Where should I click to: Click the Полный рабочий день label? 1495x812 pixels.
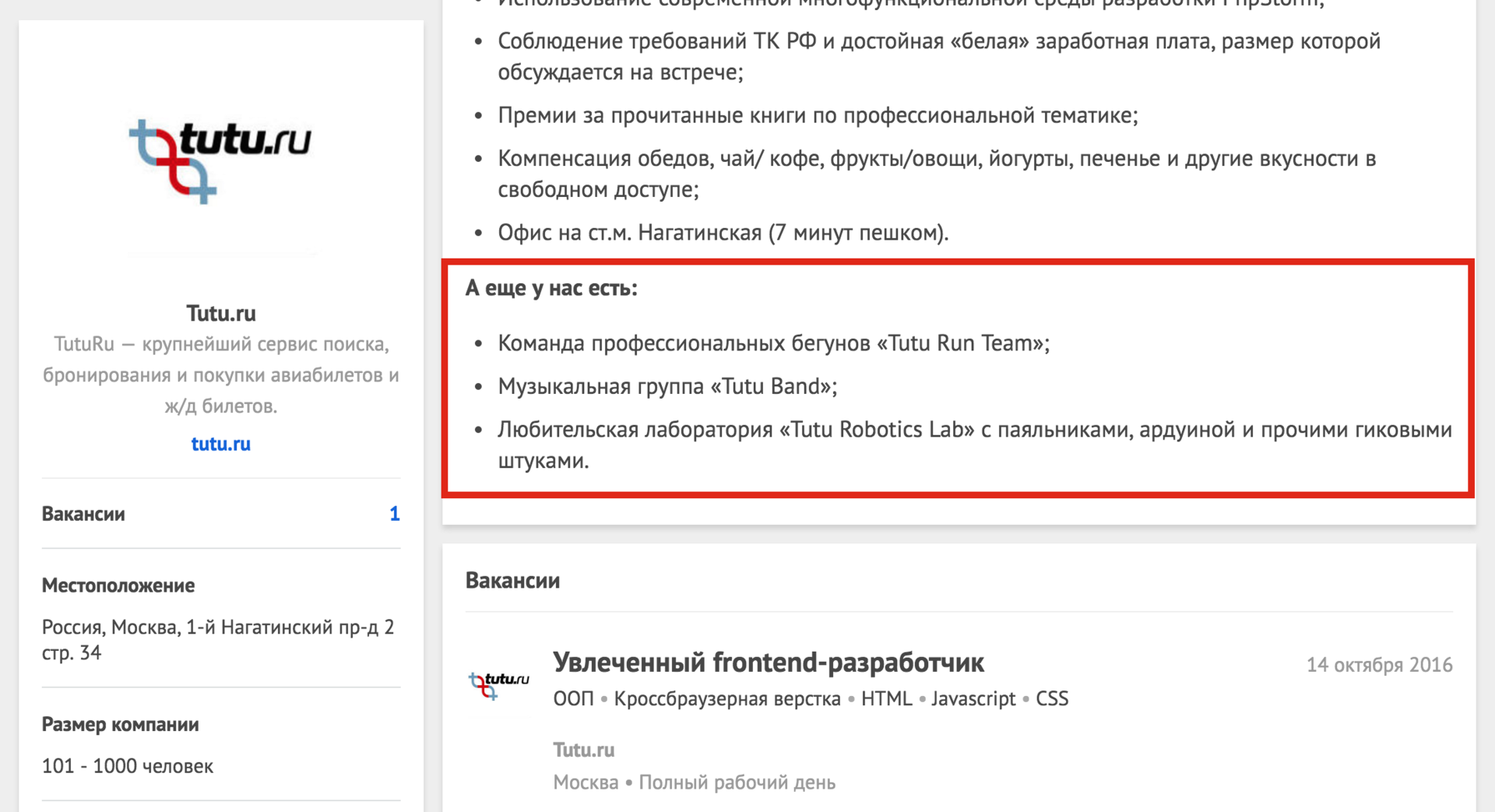point(737,782)
